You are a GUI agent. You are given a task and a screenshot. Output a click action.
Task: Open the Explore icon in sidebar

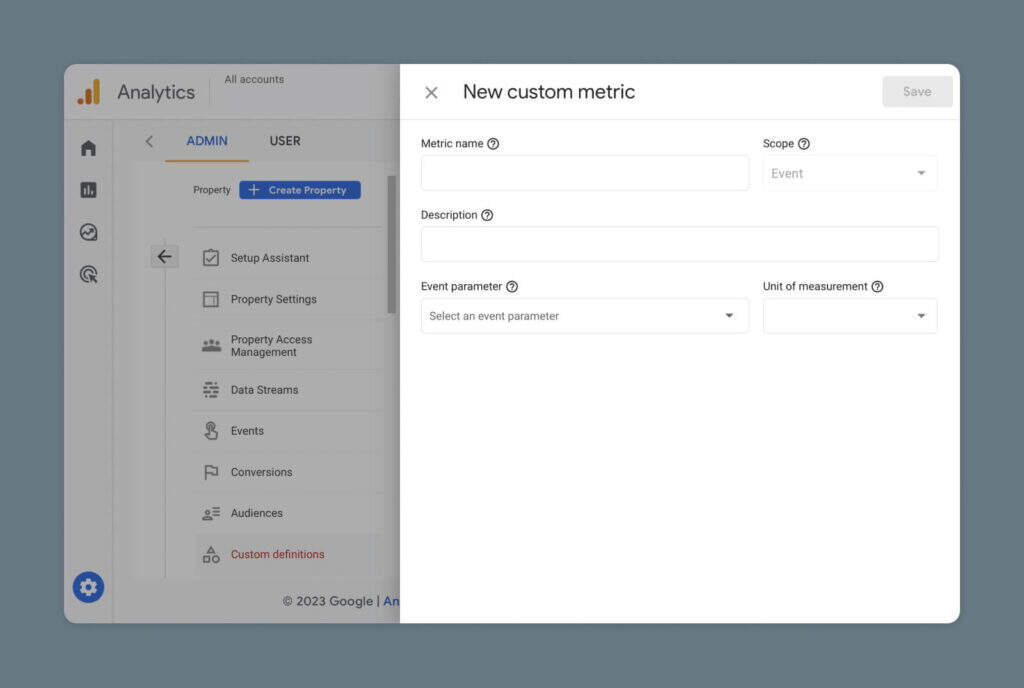pyautogui.click(x=88, y=232)
